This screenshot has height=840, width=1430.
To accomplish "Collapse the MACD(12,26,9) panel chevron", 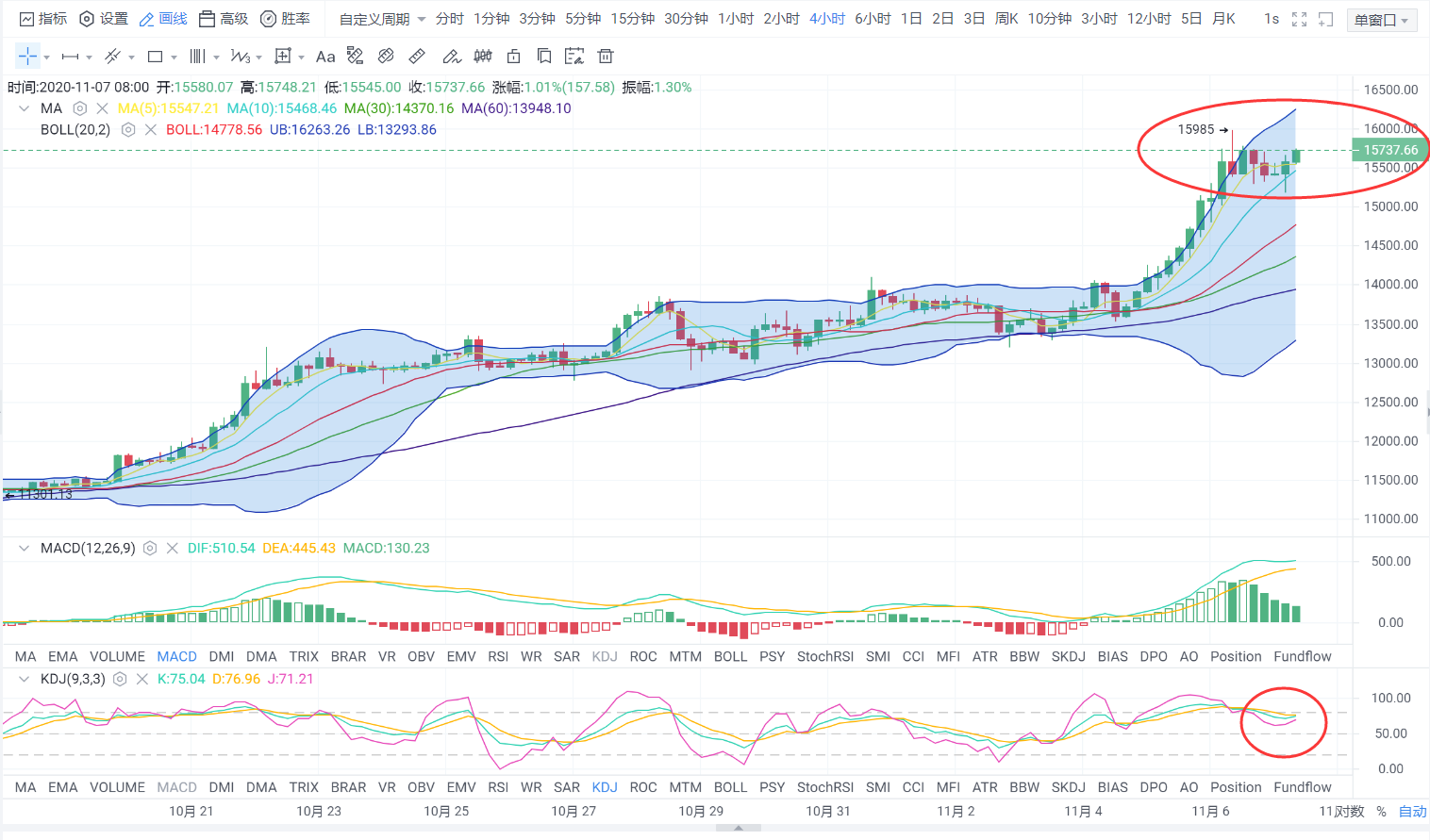I will (25, 548).
